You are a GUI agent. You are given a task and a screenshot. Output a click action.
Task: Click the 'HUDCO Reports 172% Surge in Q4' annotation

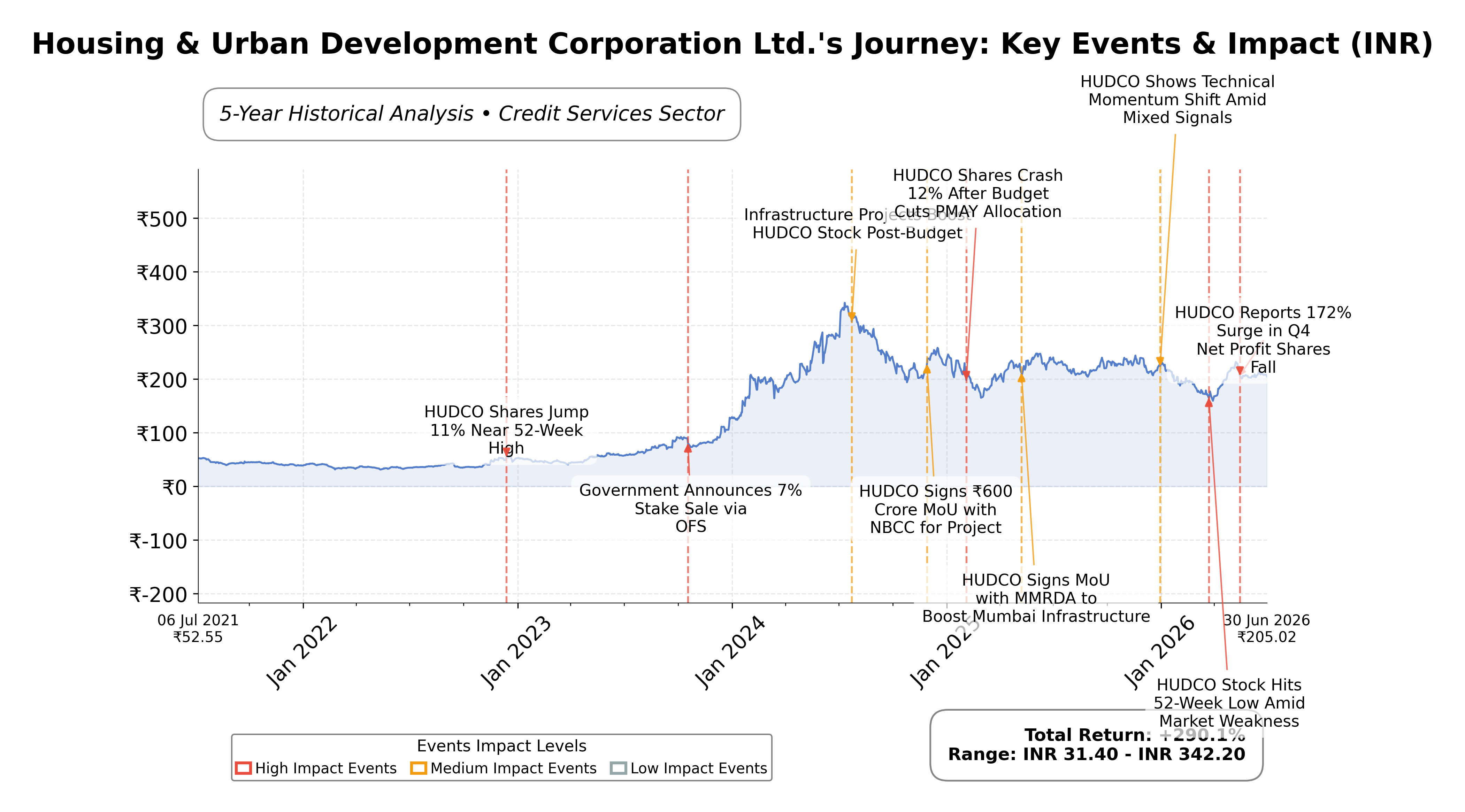pyautogui.click(x=1263, y=340)
